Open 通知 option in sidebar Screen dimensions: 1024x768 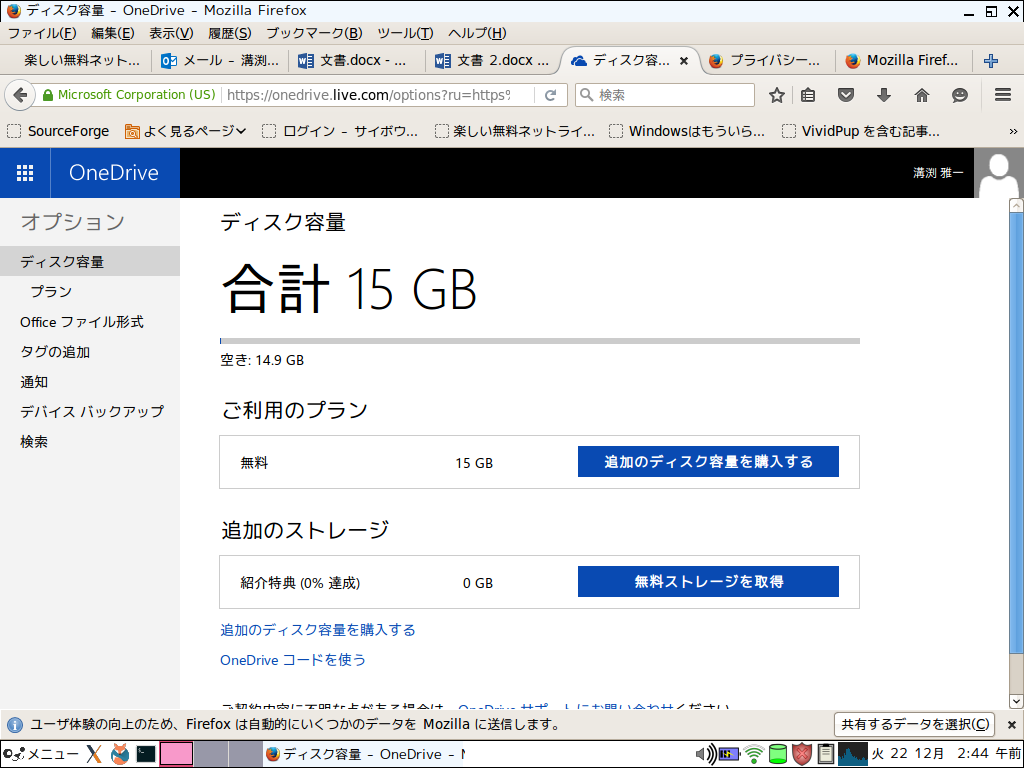coord(34,382)
